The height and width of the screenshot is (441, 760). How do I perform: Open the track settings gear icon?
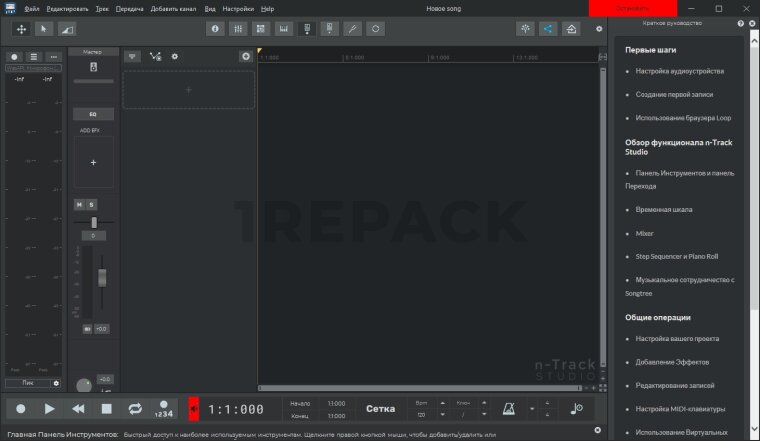[175, 57]
